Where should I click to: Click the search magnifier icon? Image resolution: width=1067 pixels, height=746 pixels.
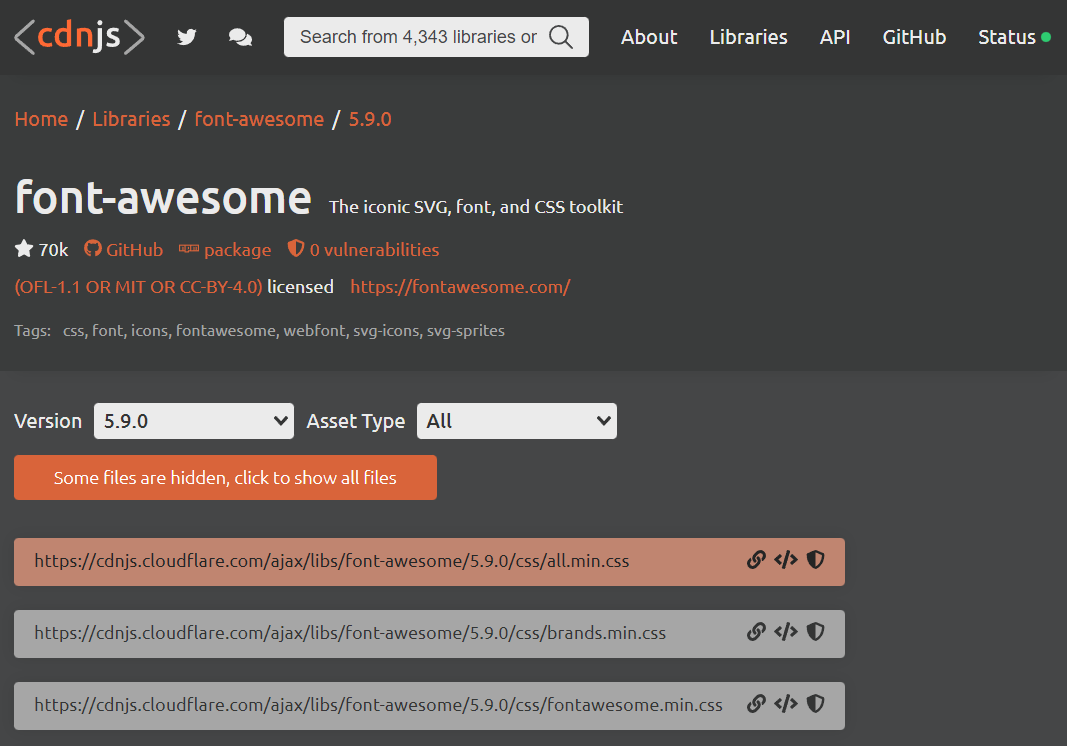point(561,37)
